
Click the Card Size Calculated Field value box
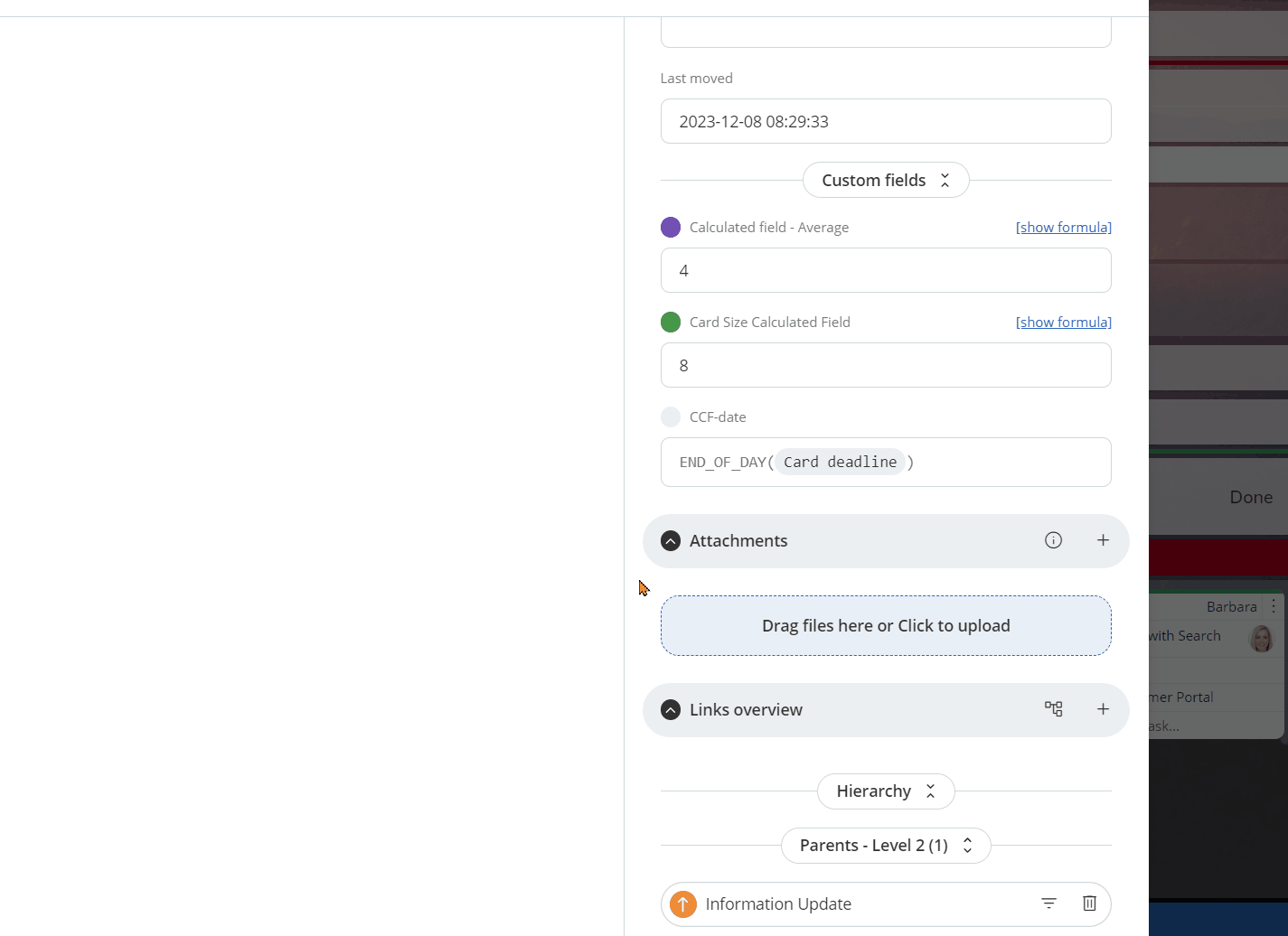point(886,365)
